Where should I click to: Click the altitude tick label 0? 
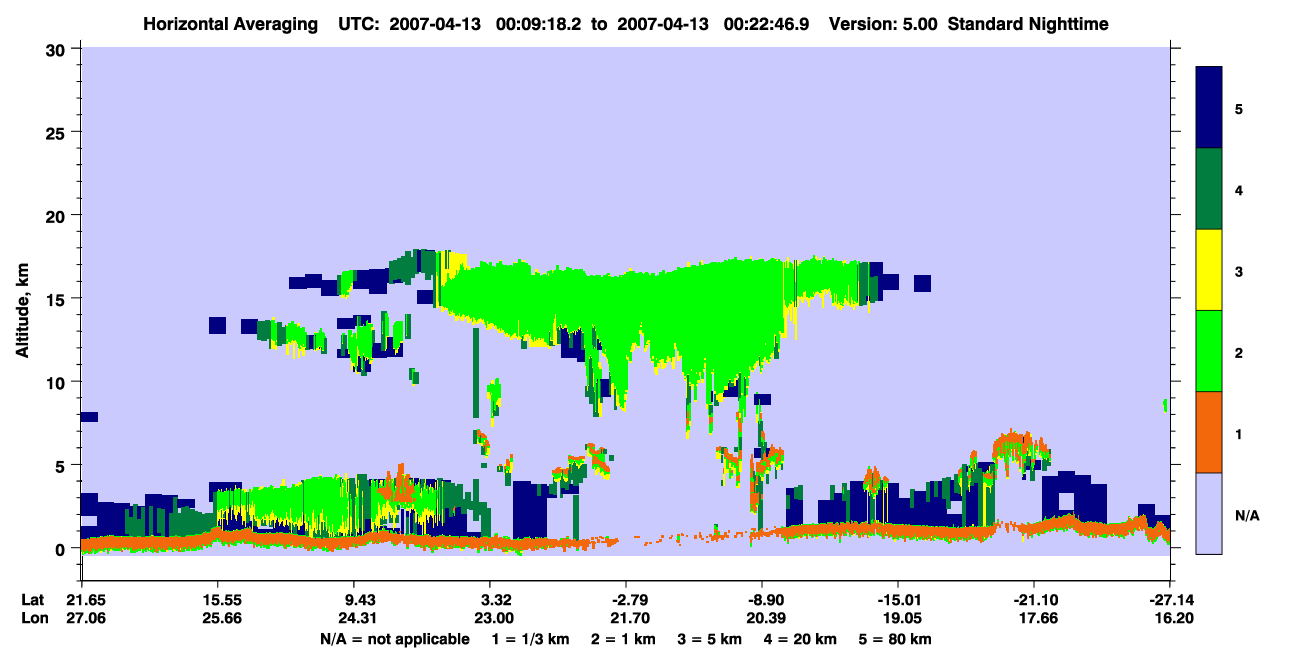[x=62, y=549]
